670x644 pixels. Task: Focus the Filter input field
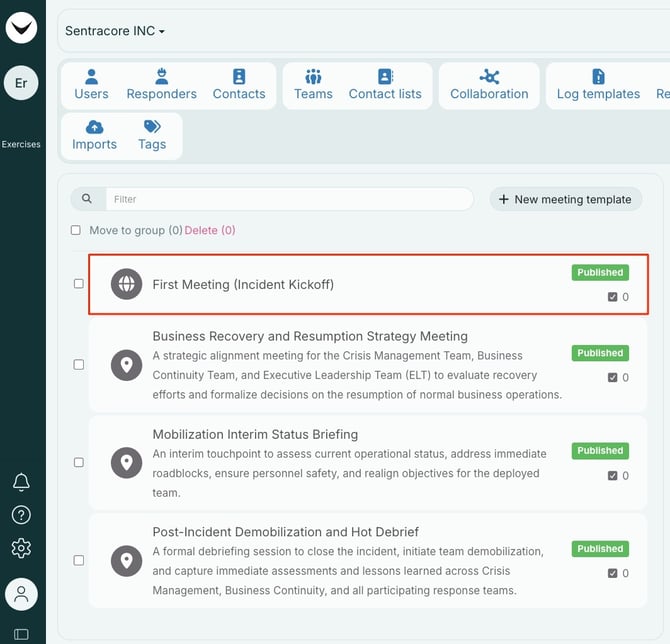point(289,199)
